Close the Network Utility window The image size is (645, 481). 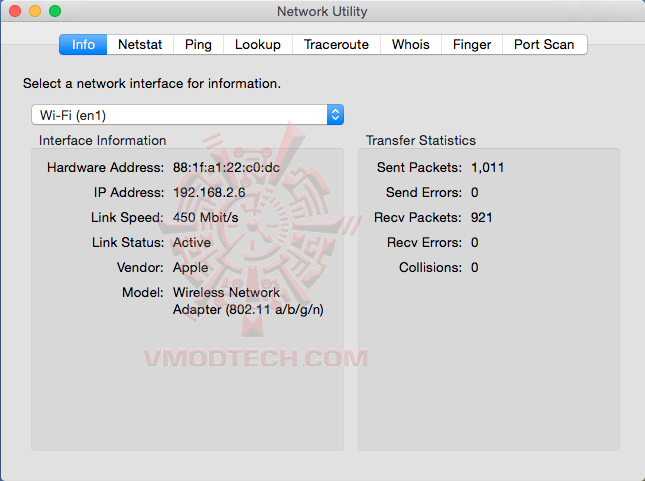(x=14, y=12)
